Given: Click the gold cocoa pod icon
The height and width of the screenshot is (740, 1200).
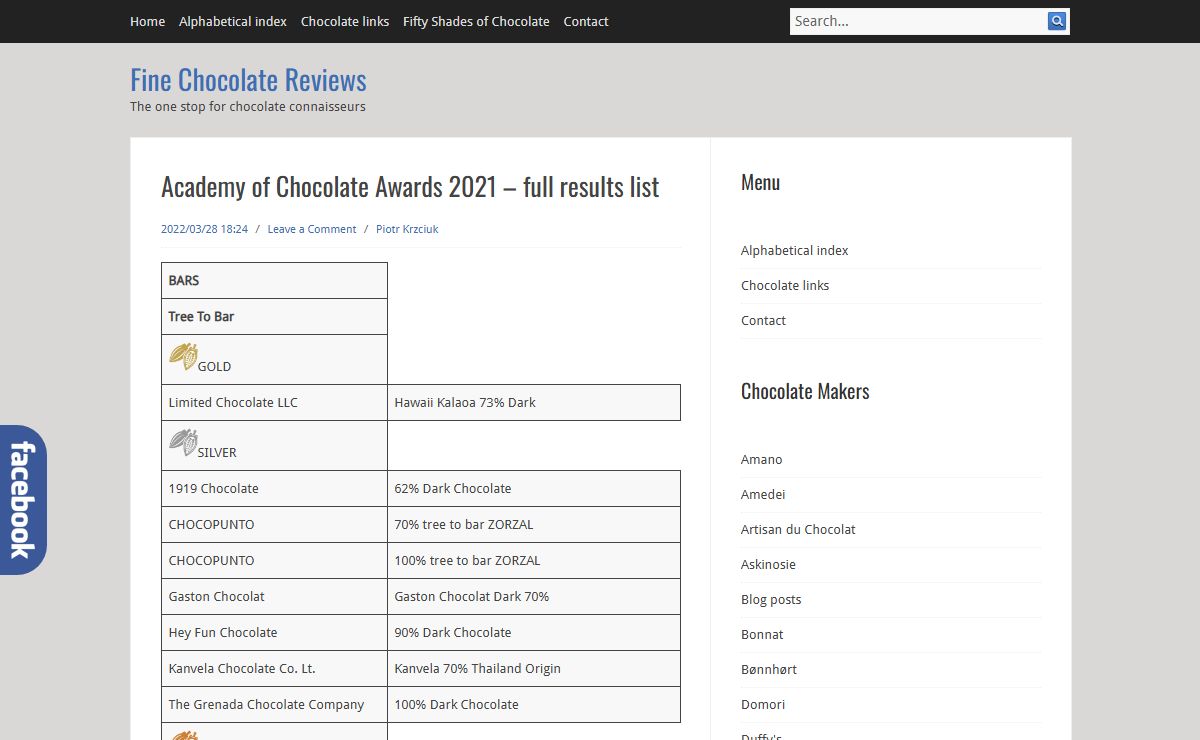Looking at the screenshot, I should [x=183, y=357].
